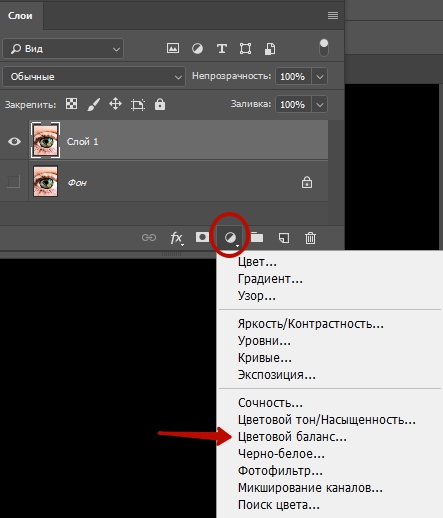Create a new group folder
Viewport: 443px width, 518px height.
(x=257, y=237)
